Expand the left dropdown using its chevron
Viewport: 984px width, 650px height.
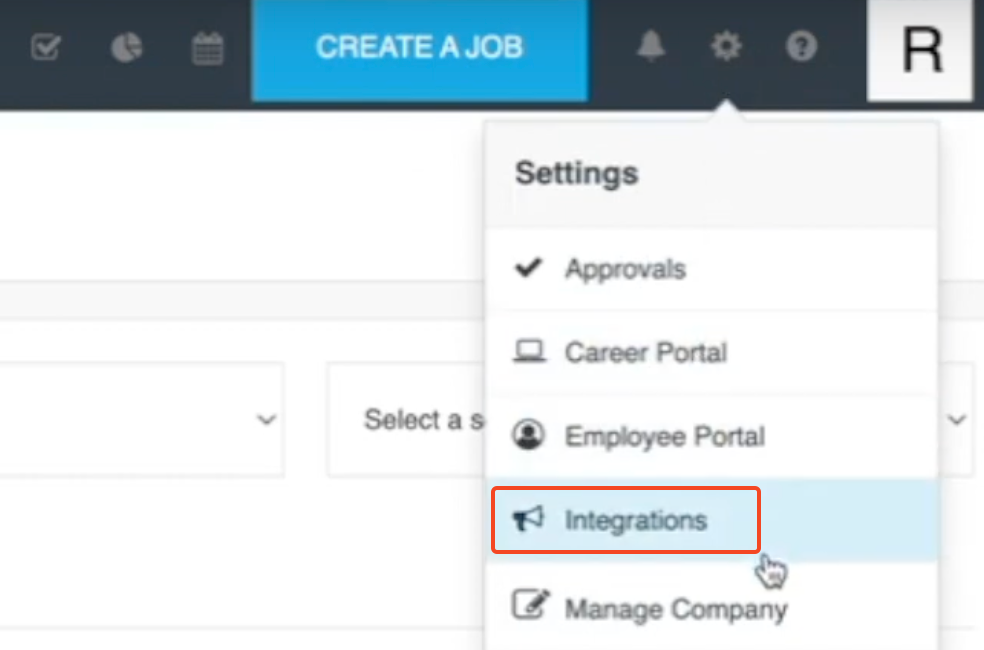click(x=266, y=420)
